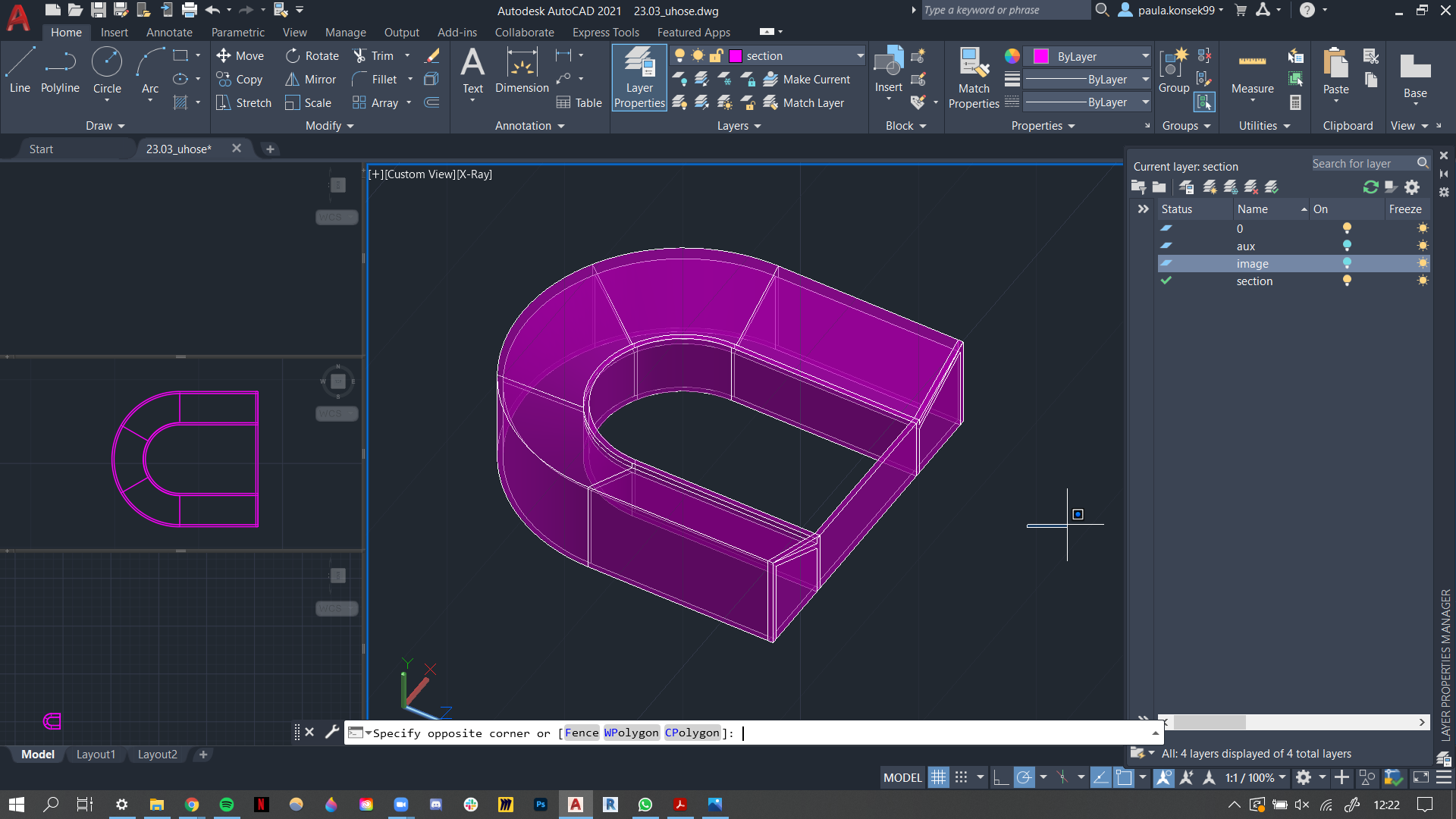Click the Trim tool
Screen dimensions: 1456x819
pos(373,55)
